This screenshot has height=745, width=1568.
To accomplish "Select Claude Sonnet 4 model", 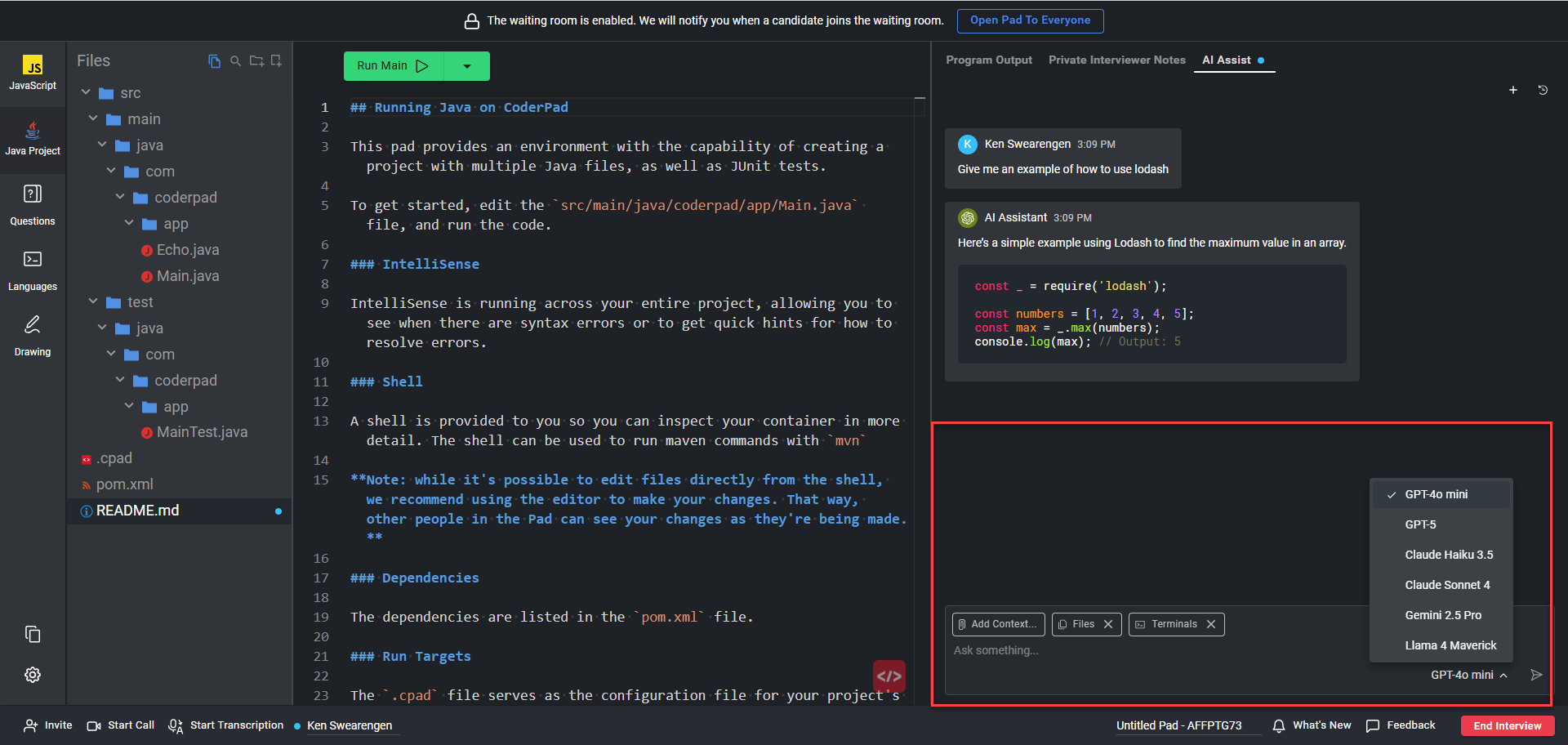I will coord(1446,585).
